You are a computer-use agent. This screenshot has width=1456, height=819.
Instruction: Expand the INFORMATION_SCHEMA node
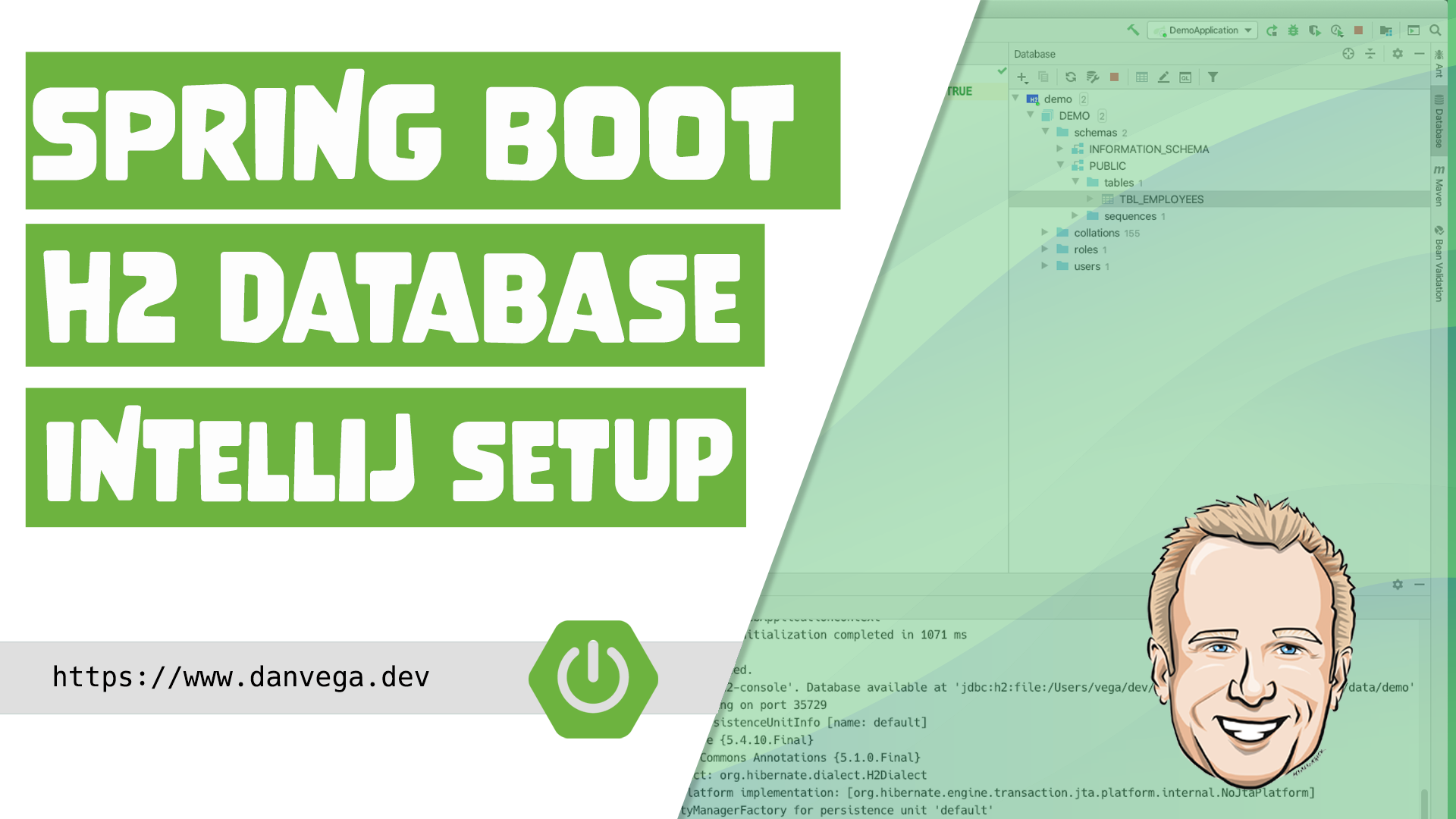[x=1060, y=149]
